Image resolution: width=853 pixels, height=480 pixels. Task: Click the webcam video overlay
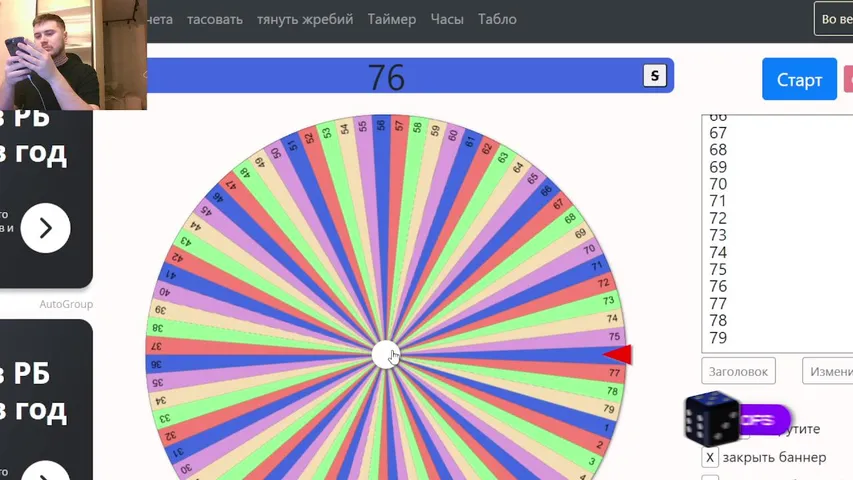point(72,55)
